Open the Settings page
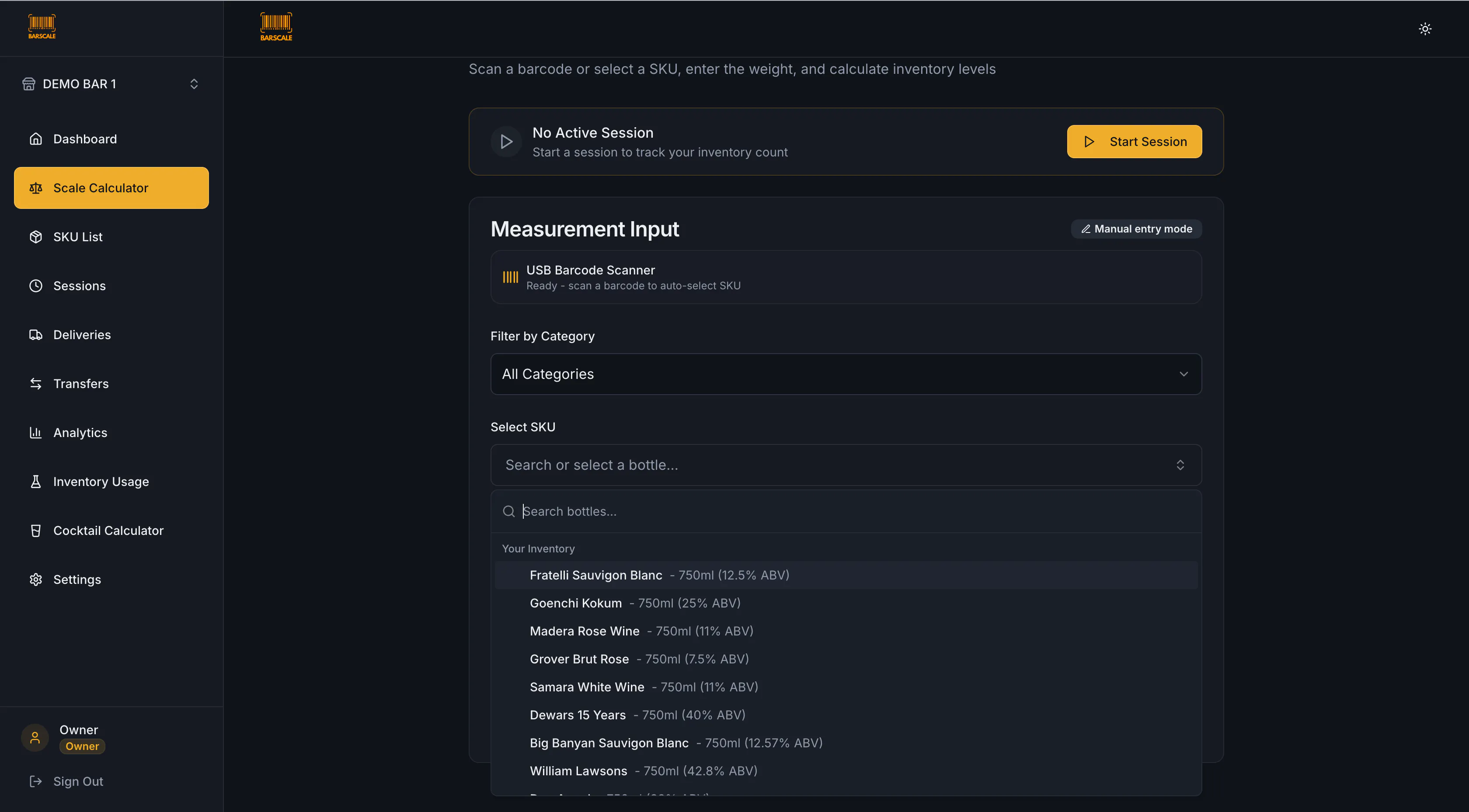The image size is (1469, 812). pos(111,580)
